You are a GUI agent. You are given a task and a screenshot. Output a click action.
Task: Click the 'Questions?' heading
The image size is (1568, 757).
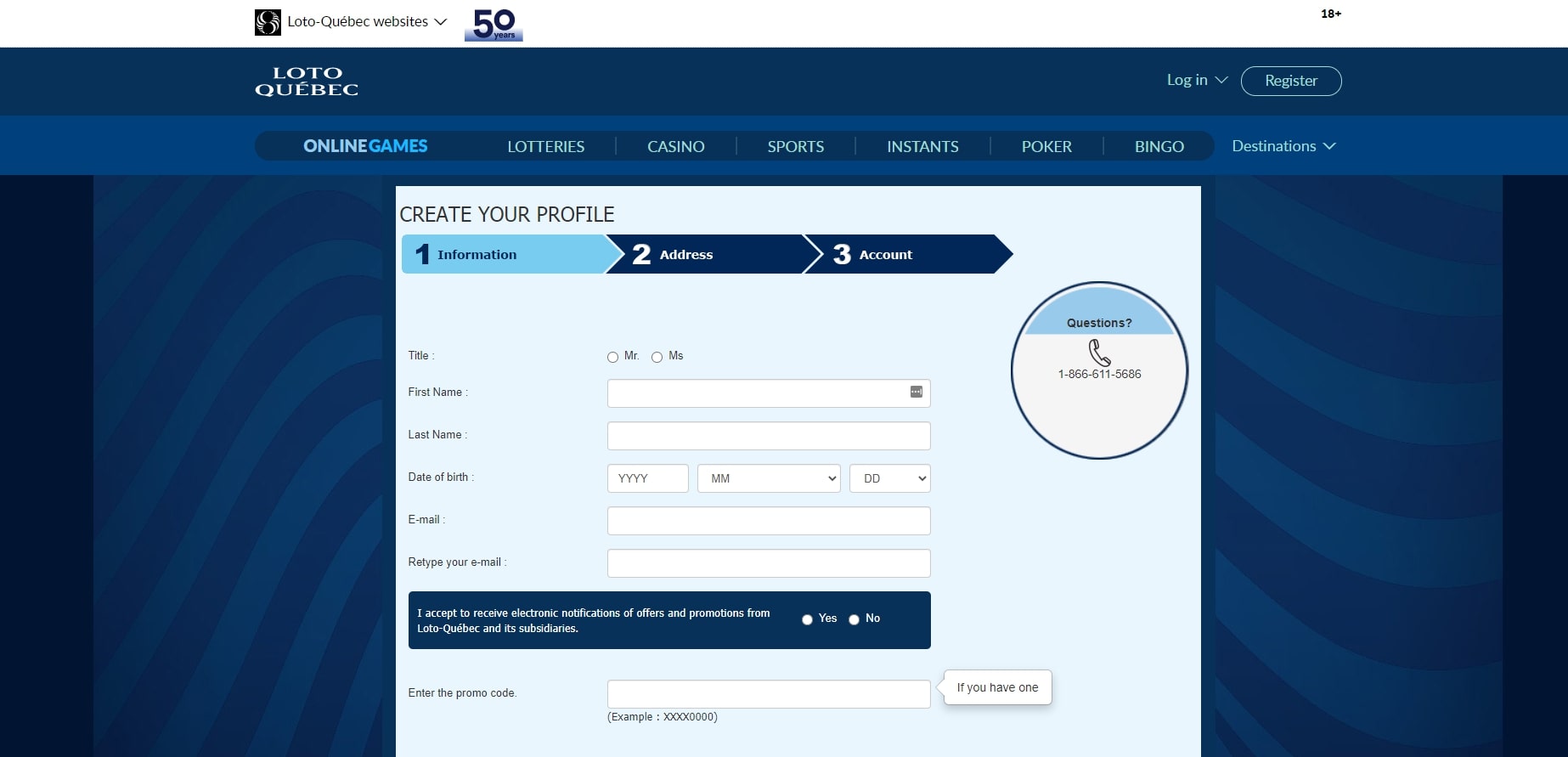tap(1099, 323)
